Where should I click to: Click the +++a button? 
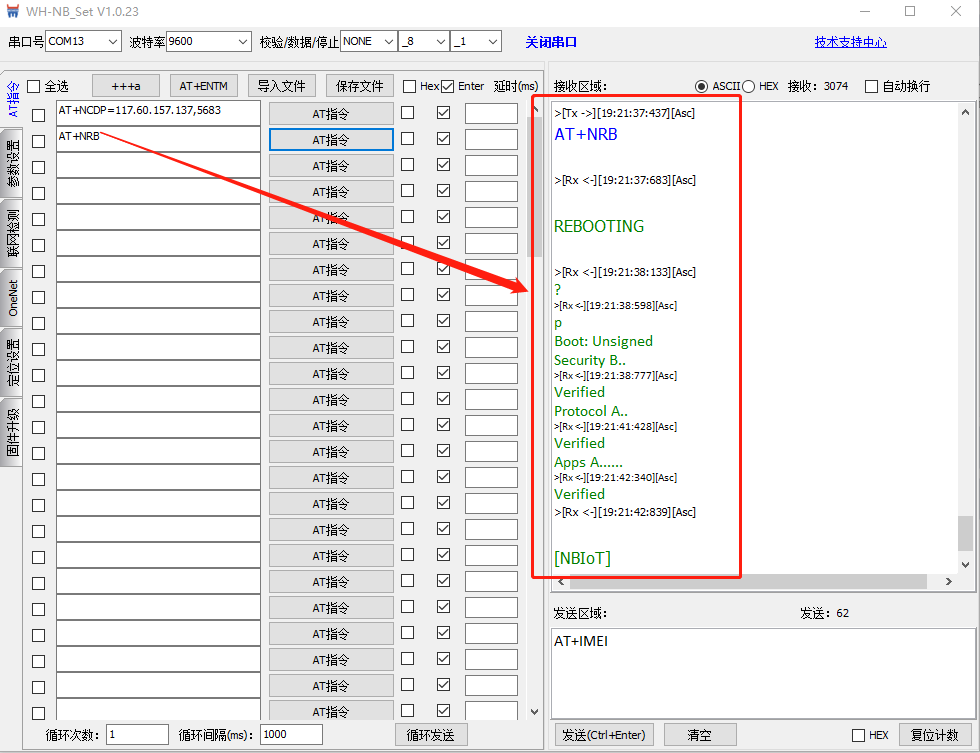[126, 86]
